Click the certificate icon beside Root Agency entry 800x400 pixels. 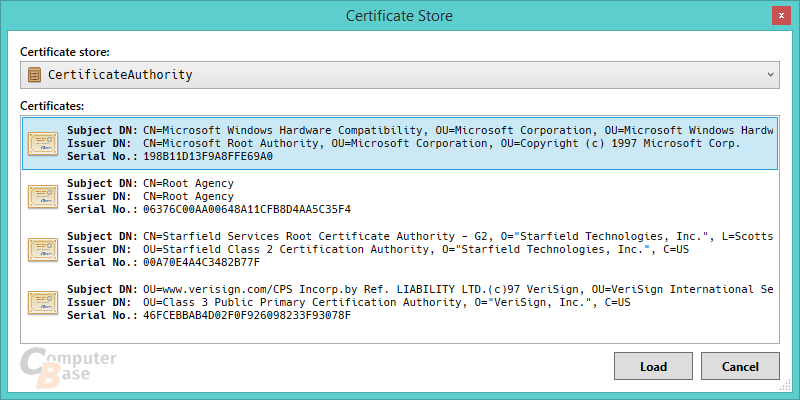coord(43,196)
